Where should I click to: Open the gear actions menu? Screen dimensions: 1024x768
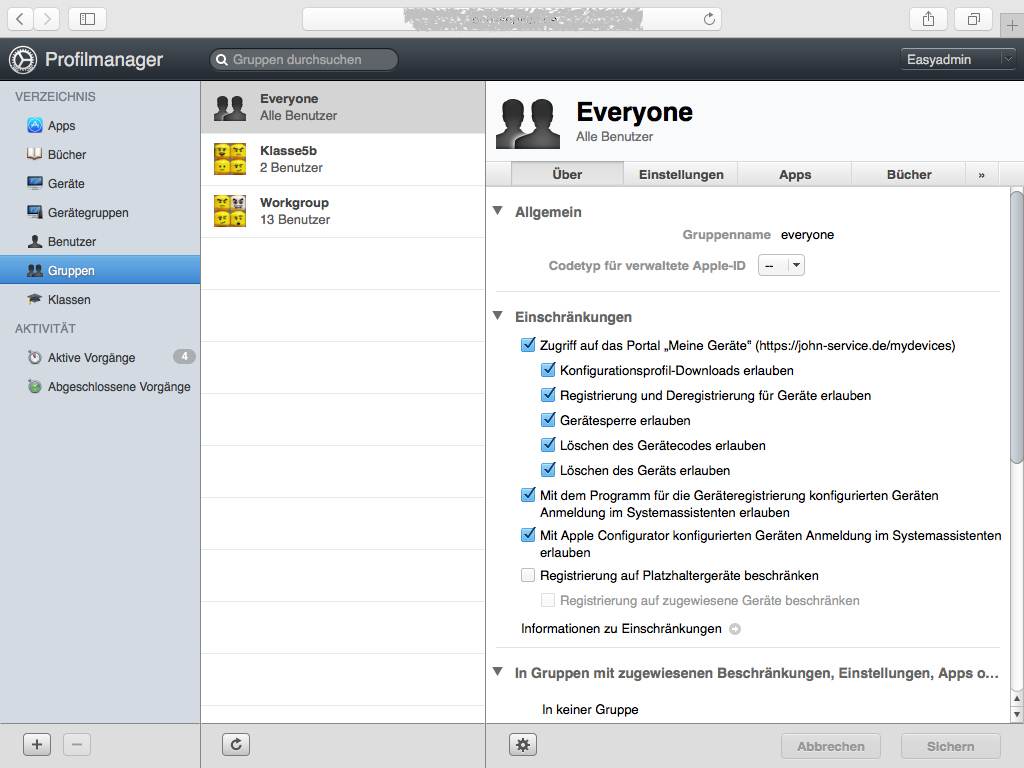(x=522, y=744)
